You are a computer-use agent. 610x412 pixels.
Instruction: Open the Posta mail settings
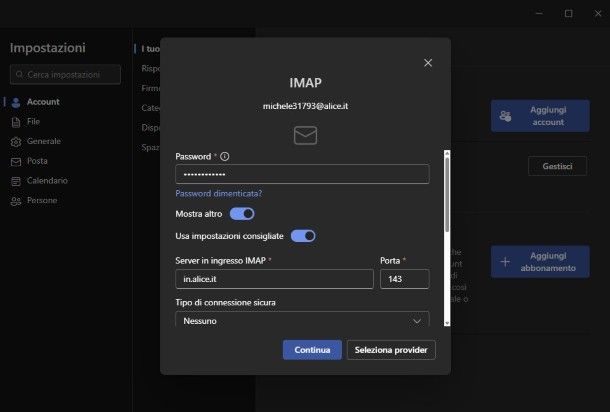click(x=37, y=161)
